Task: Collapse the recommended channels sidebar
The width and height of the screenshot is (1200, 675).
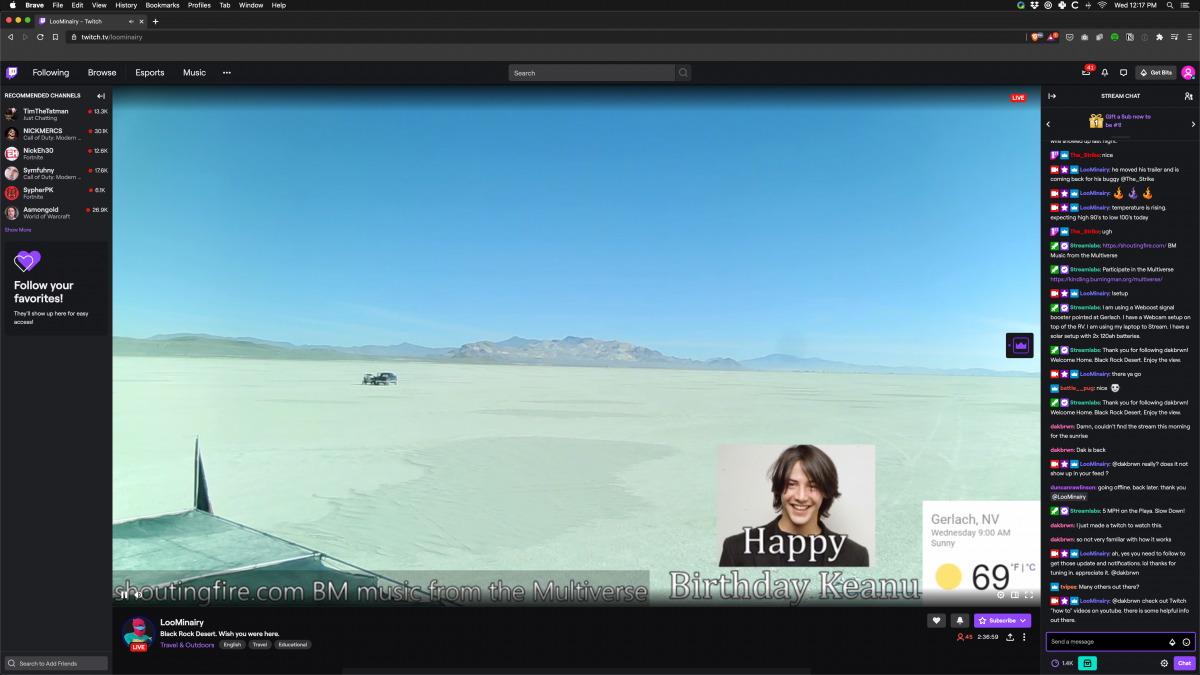Action: click(x=101, y=96)
